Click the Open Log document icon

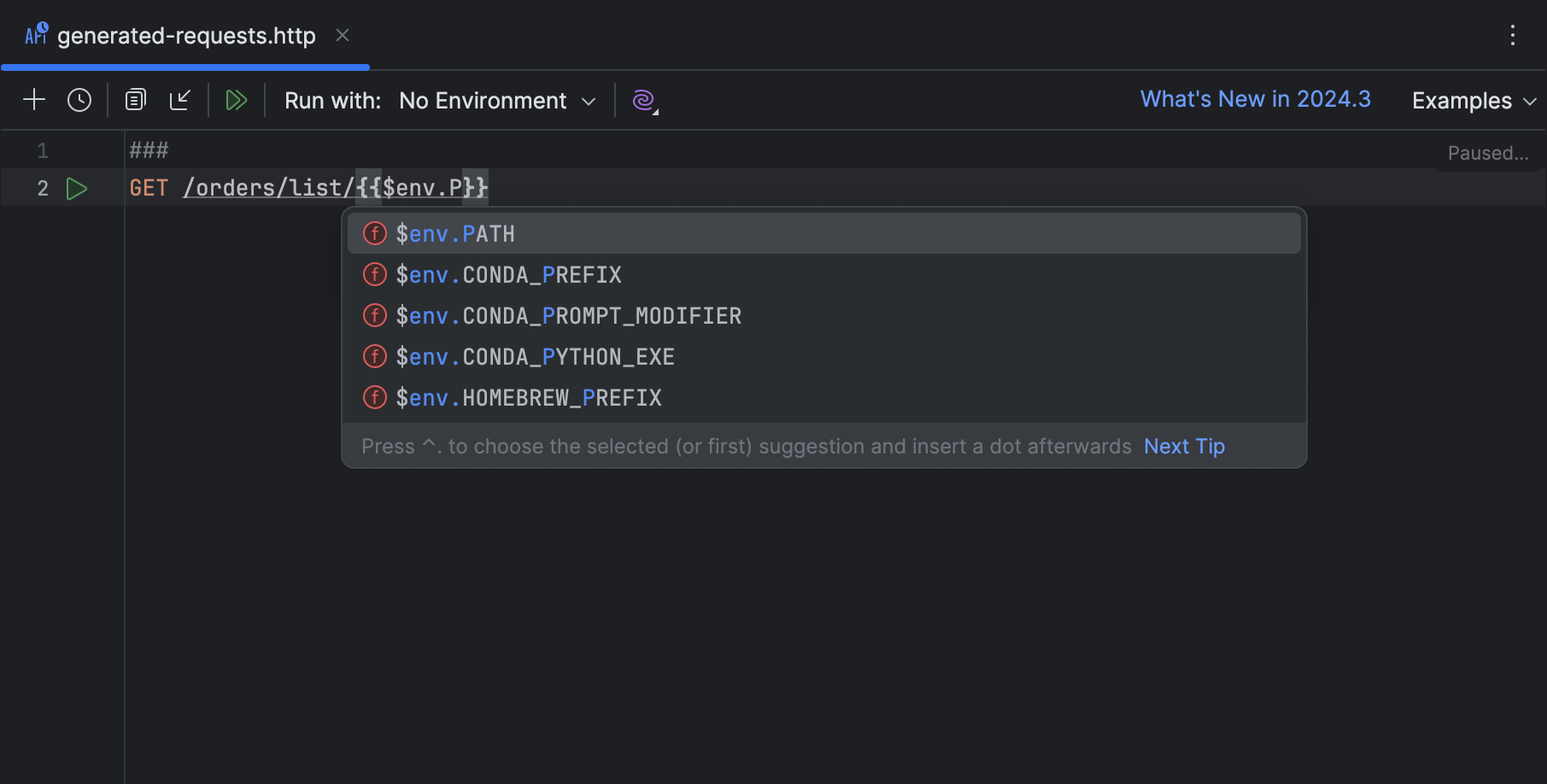(135, 100)
